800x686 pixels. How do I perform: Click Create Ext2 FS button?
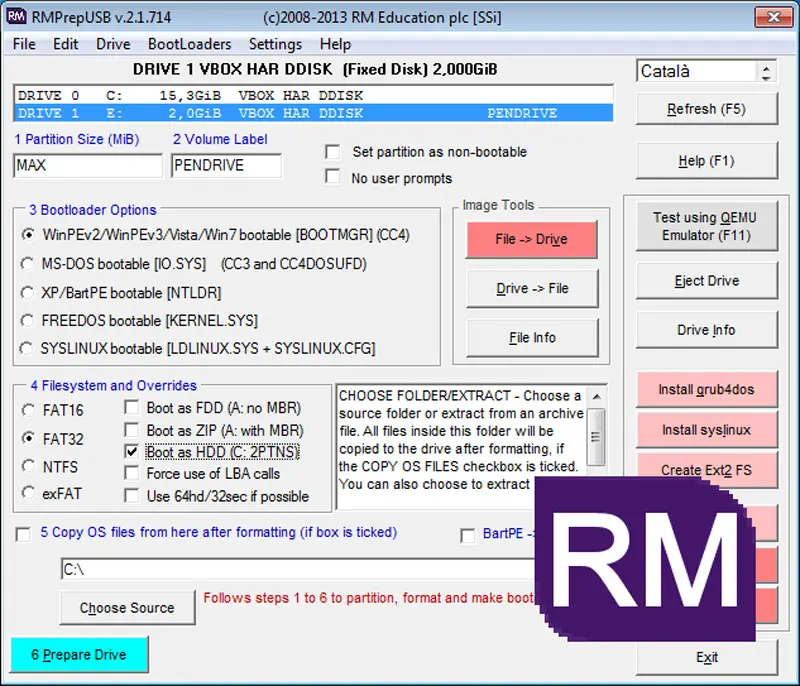(x=706, y=470)
